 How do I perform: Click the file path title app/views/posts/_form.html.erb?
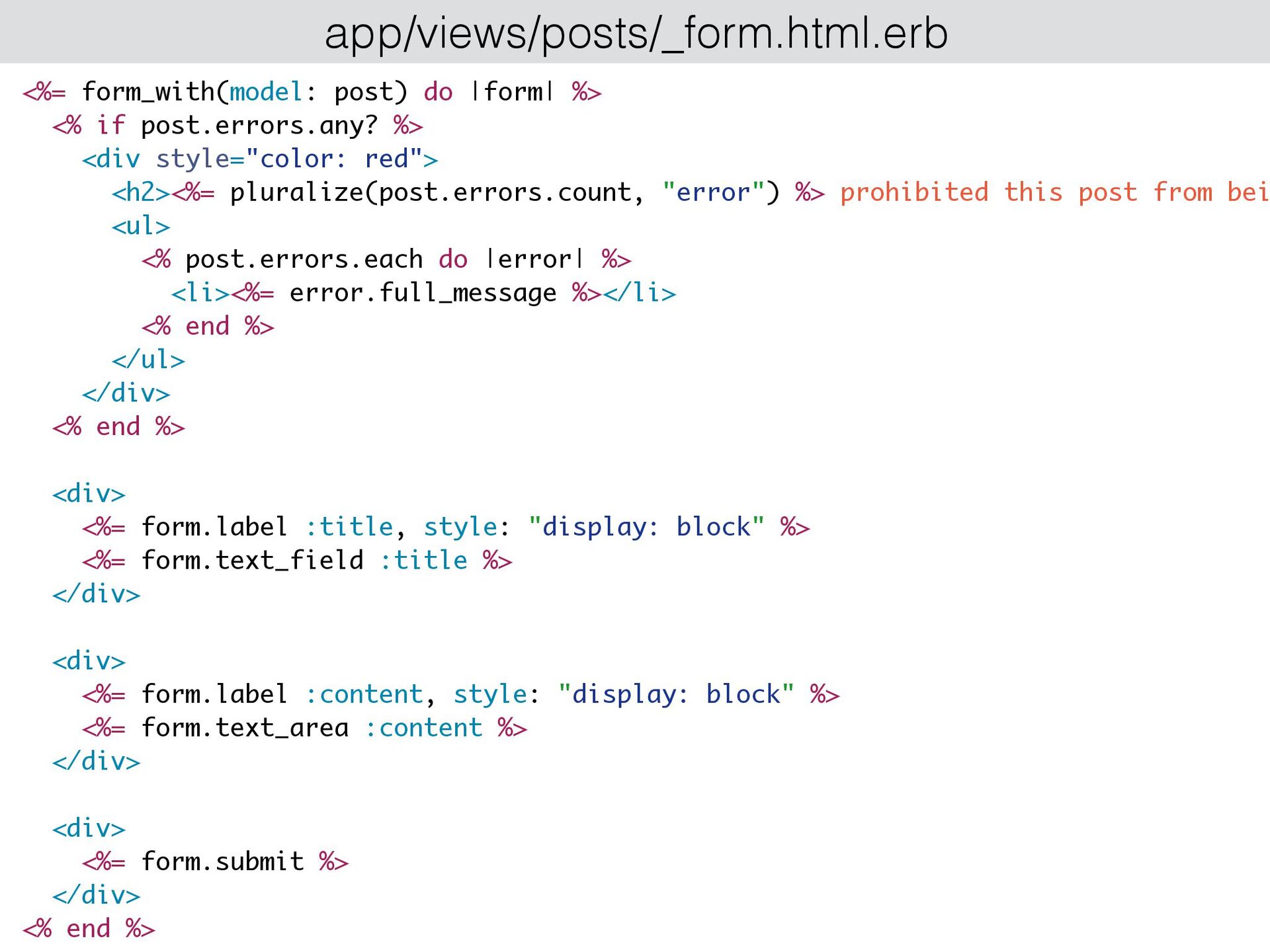point(636,33)
